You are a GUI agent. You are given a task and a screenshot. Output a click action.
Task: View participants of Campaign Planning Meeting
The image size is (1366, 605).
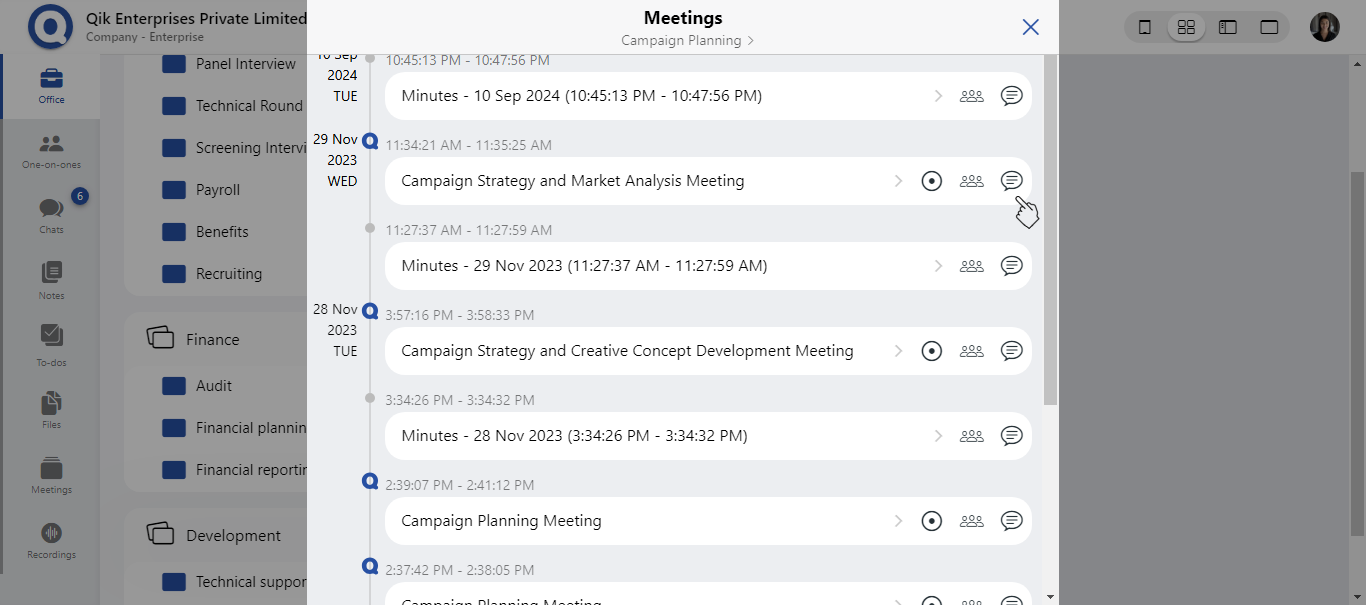971,520
